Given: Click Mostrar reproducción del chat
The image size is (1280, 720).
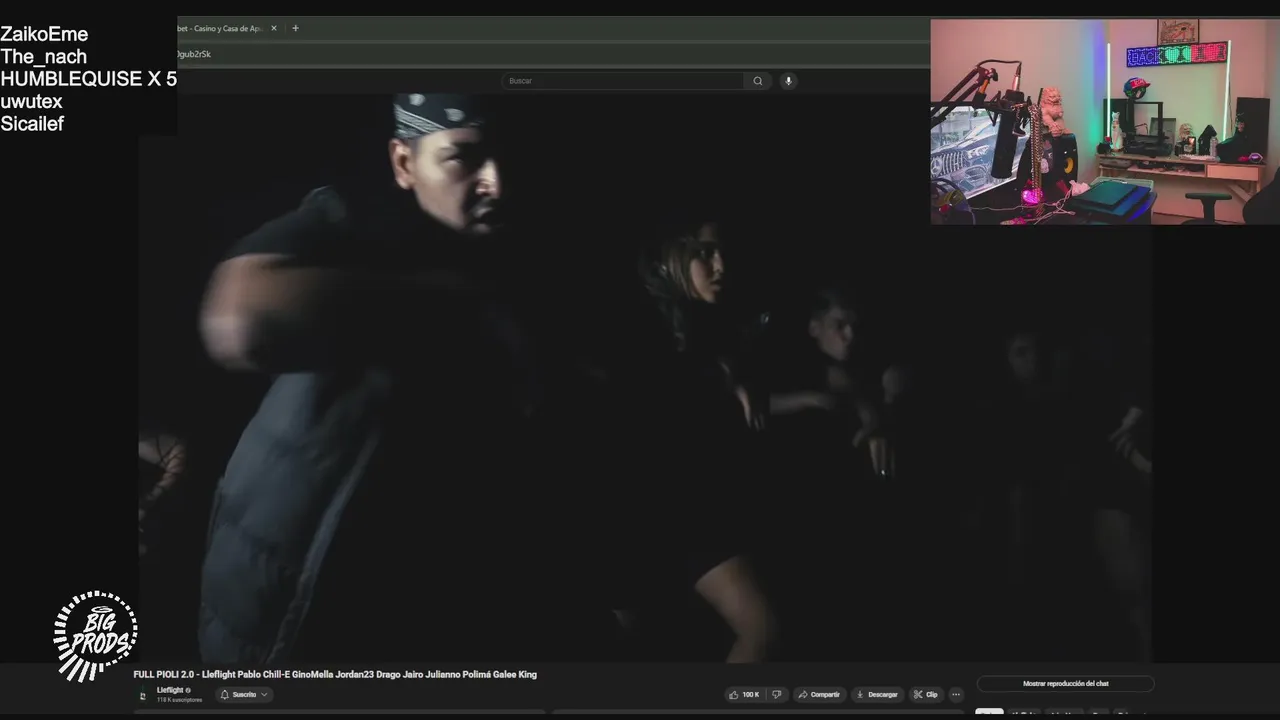Looking at the screenshot, I should pos(1065,684).
